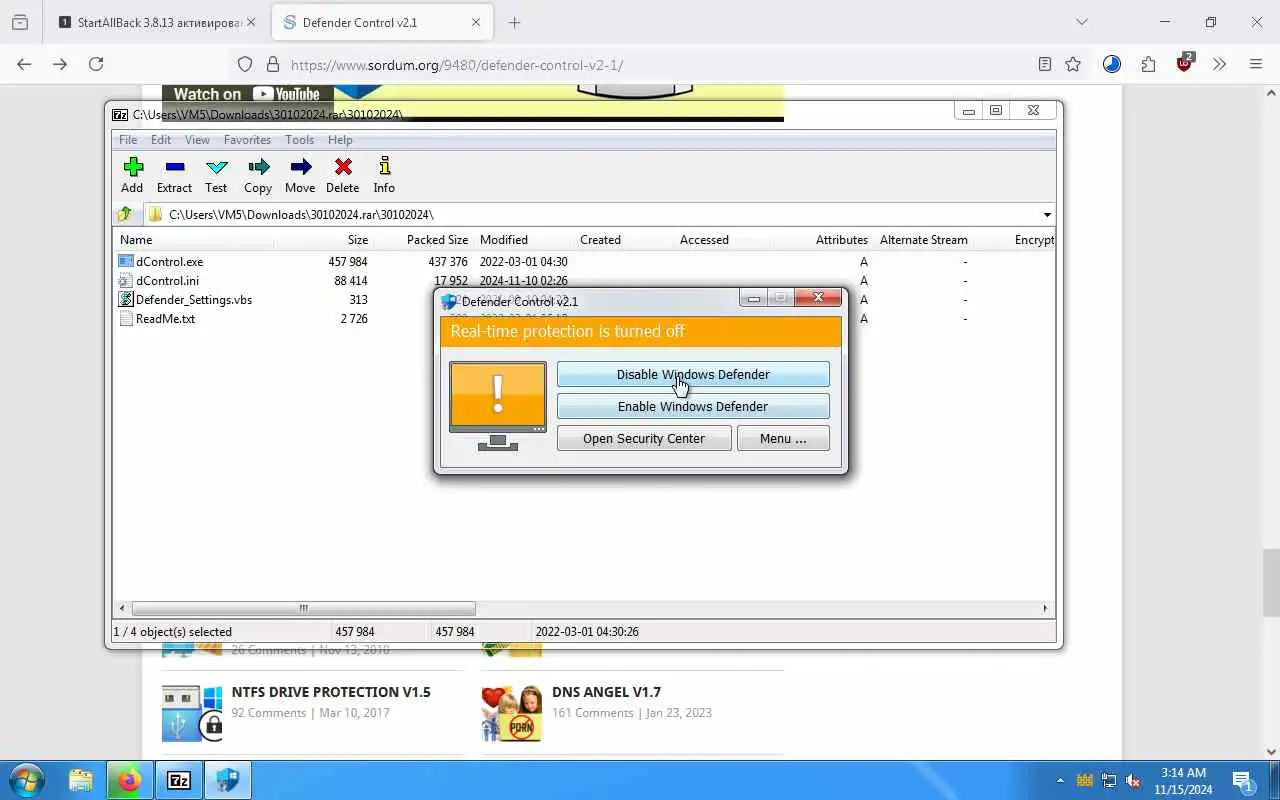Screen dimensions: 1280x800
Task: Open the Help menu in 7-Zip
Action: pyautogui.click(x=340, y=140)
